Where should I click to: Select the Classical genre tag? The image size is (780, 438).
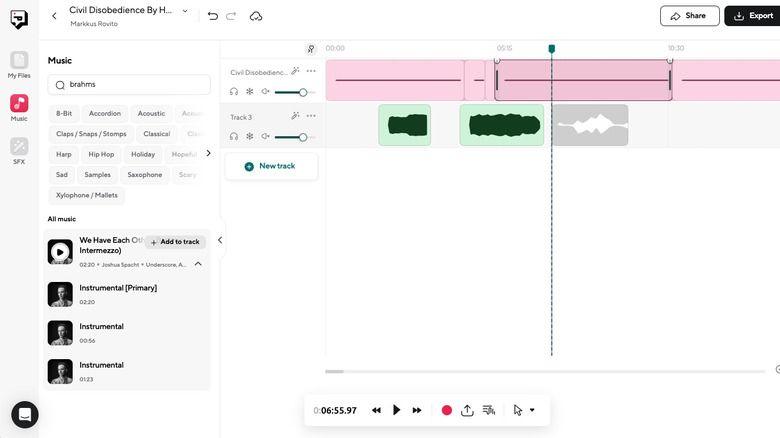pos(156,134)
